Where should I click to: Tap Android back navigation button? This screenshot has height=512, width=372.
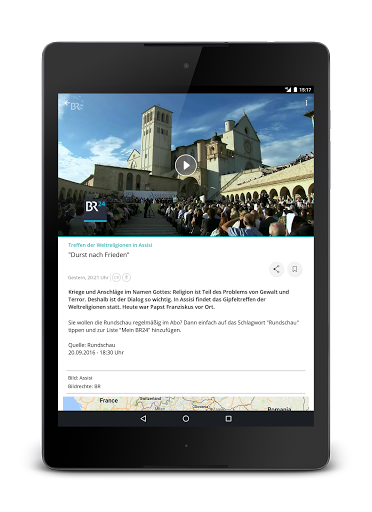click(x=143, y=418)
